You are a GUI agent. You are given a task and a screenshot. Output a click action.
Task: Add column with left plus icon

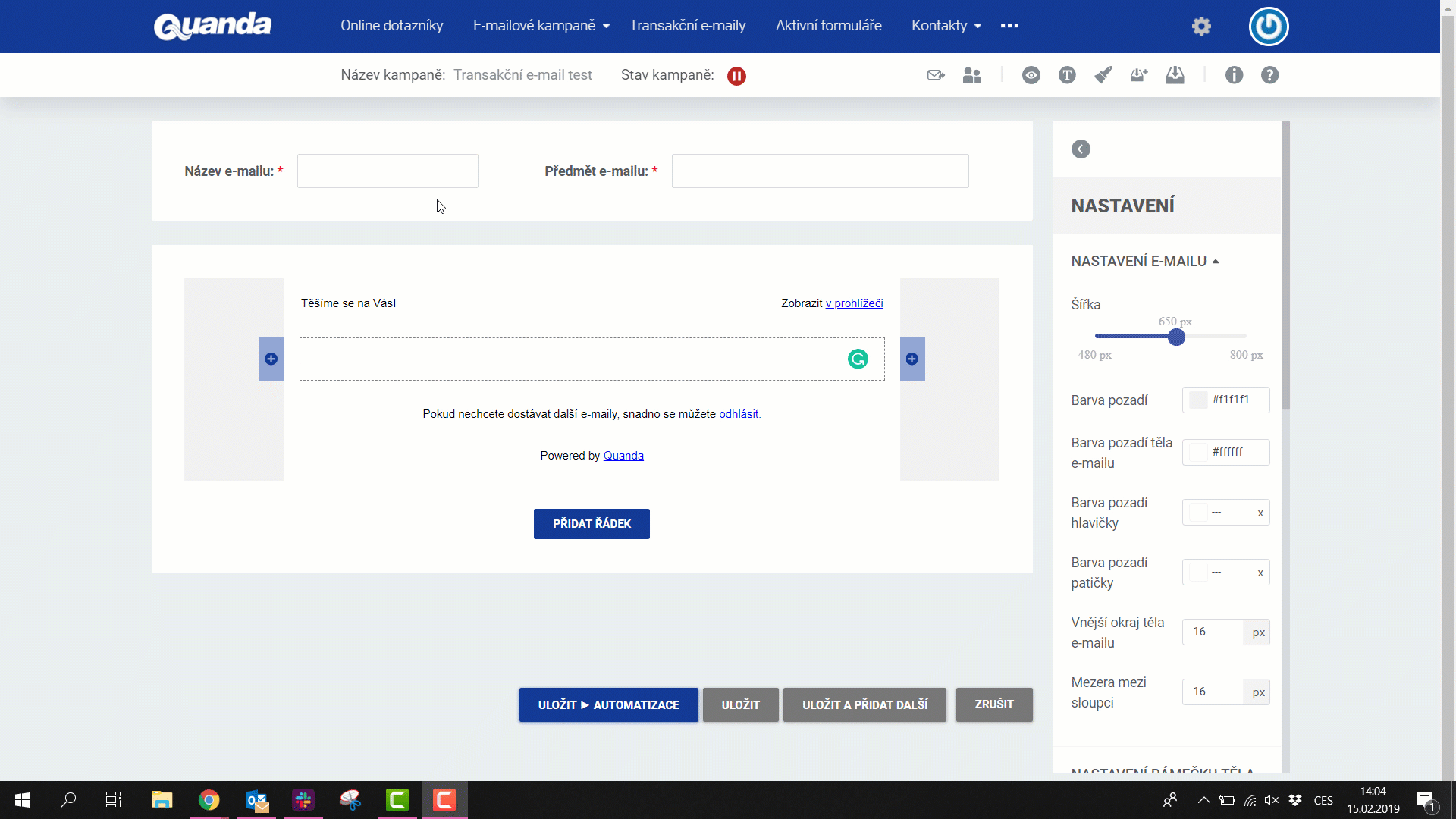pyautogui.click(x=271, y=359)
